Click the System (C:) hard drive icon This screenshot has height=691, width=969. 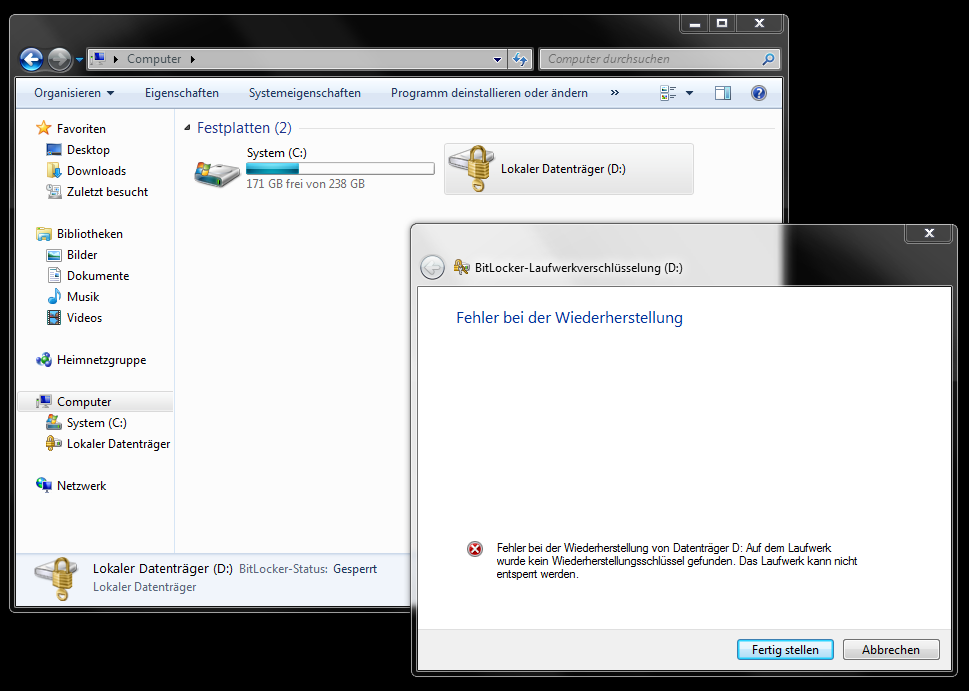pos(216,173)
